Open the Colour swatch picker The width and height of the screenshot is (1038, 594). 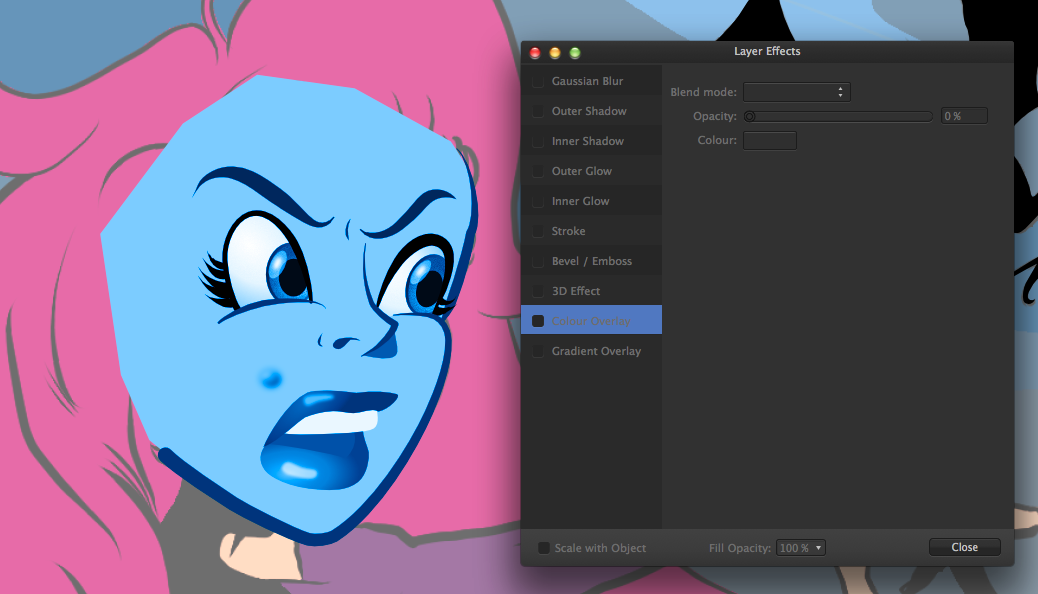(770, 140)
